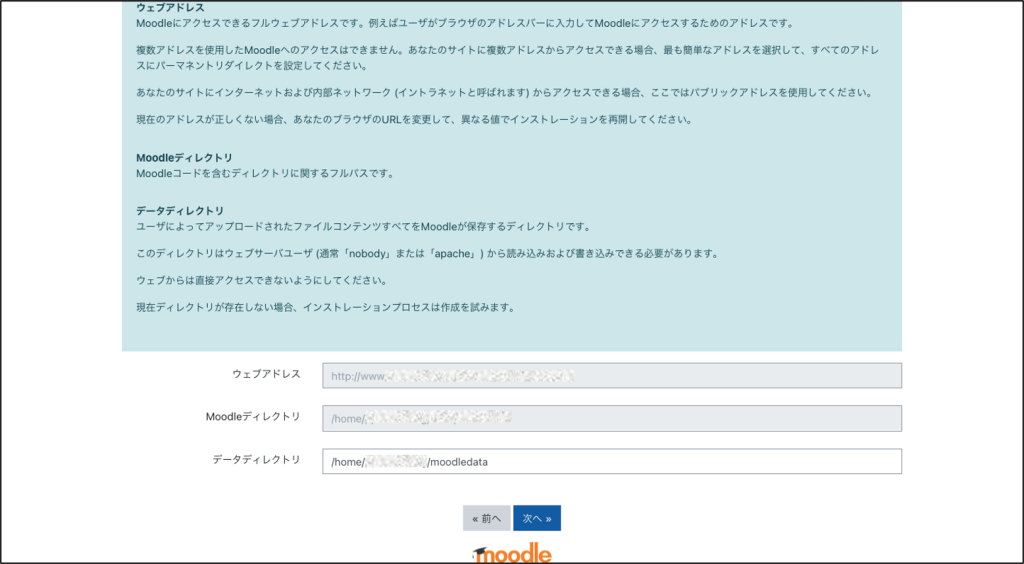This screenshot has width=1024, height=564.
Task: Click the « 前へ previous button
Action: (487, 518)
